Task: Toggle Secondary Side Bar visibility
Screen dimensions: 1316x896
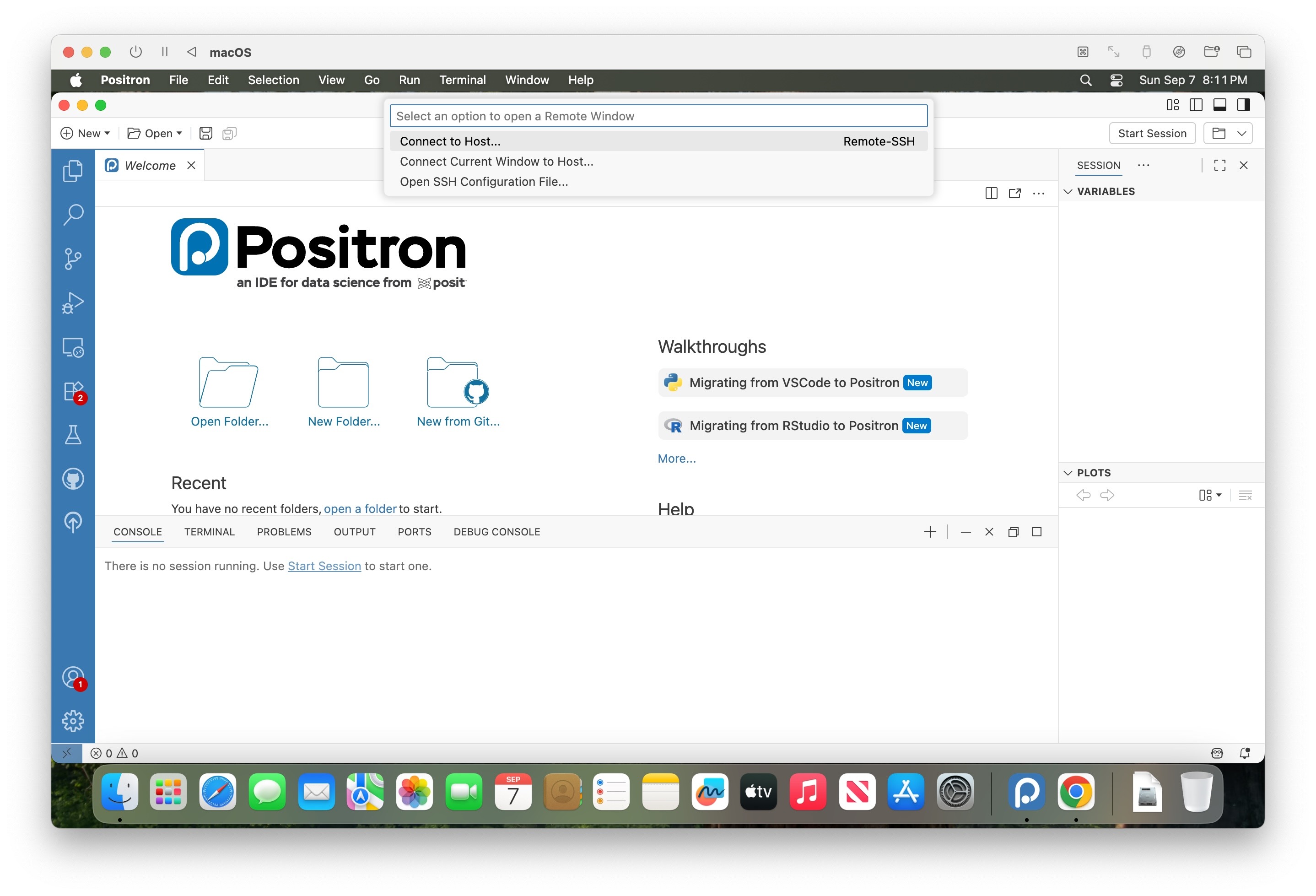Action: click(1244, 105)
